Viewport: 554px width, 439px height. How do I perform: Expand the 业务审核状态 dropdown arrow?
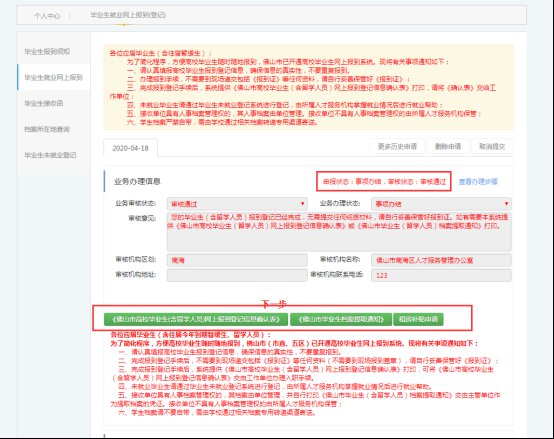pos(302,204)
